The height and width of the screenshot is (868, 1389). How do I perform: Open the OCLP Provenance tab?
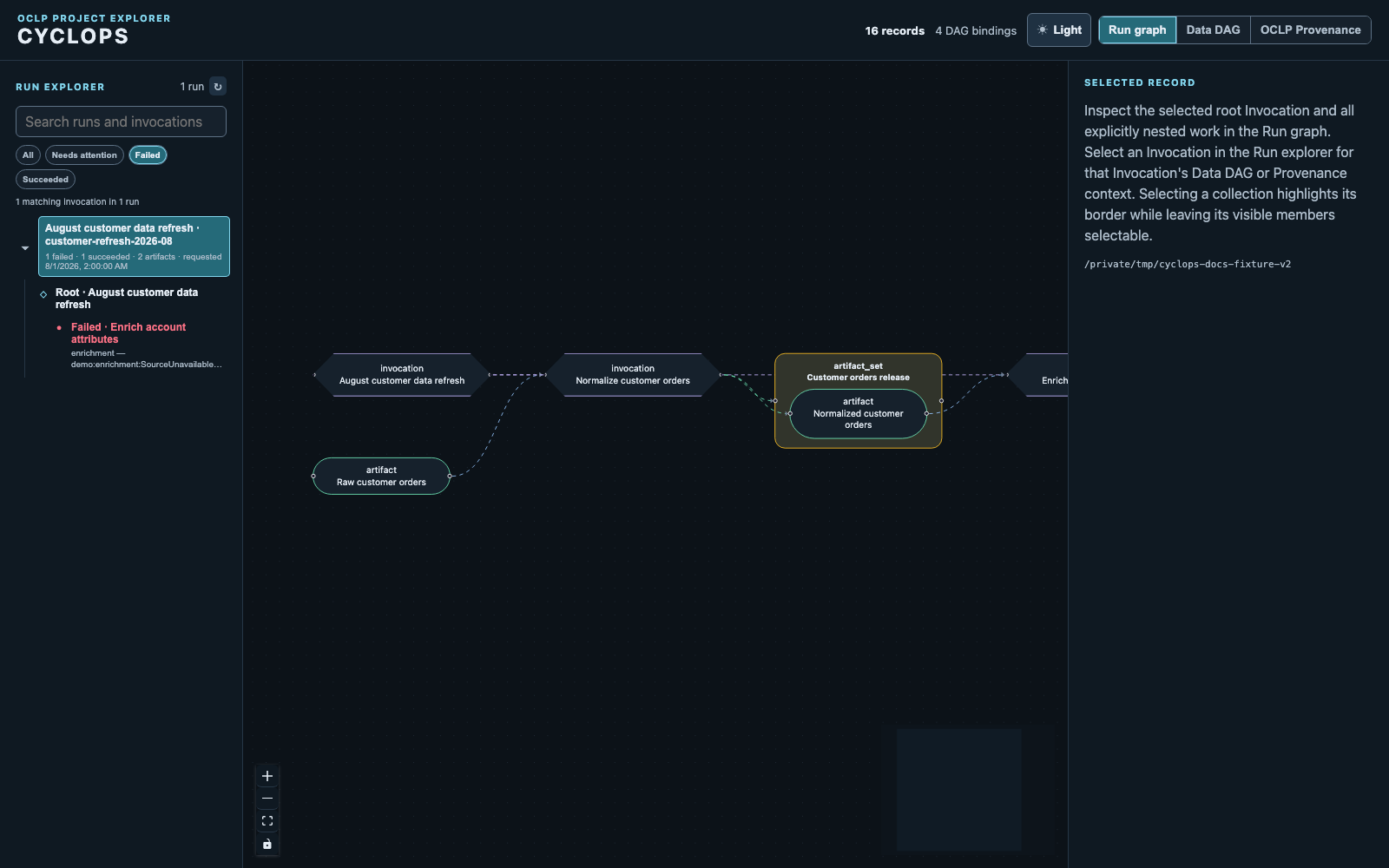click(x=1310, y=30)
